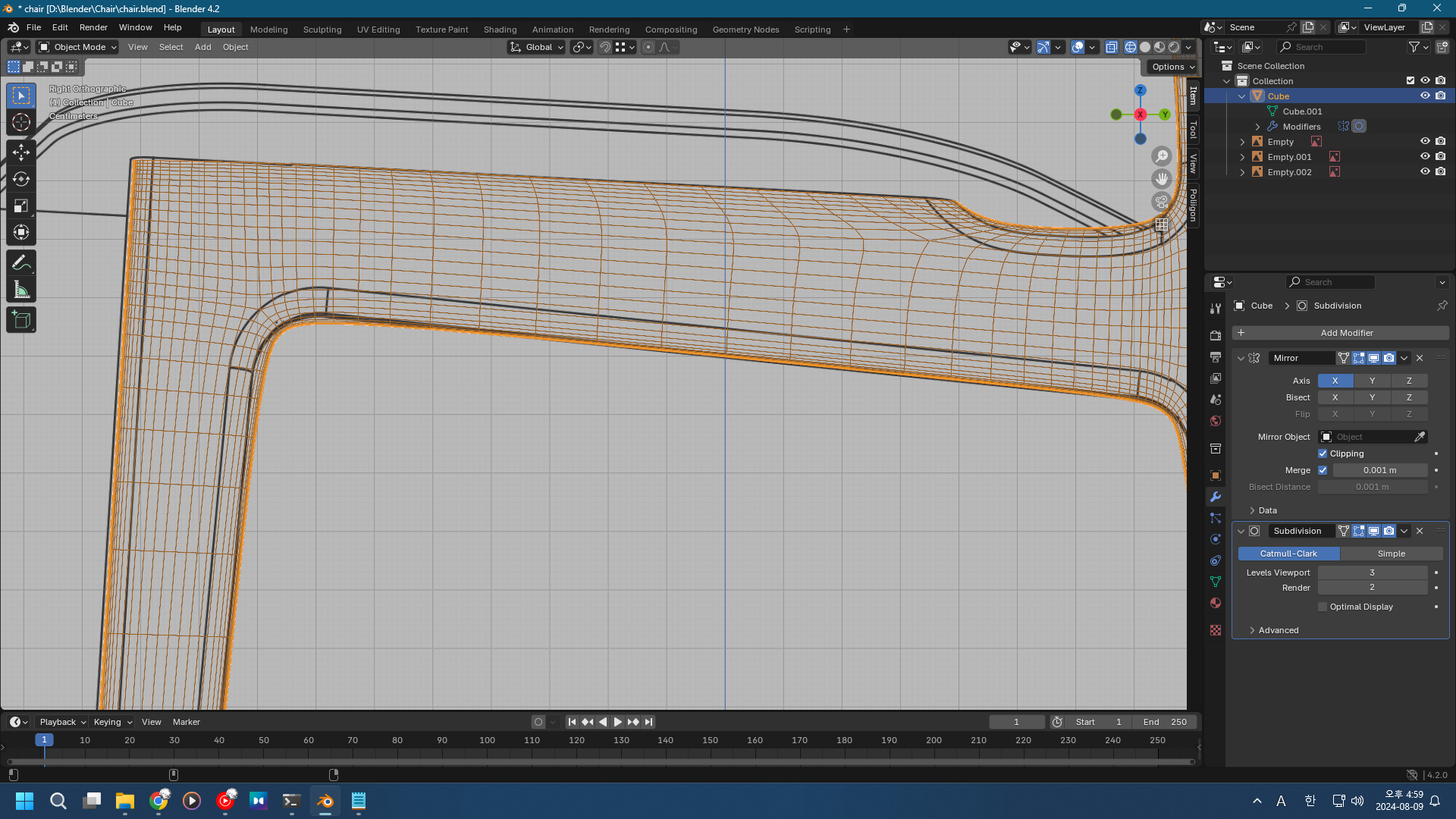Select the Add Cube tool

(21, 320)
